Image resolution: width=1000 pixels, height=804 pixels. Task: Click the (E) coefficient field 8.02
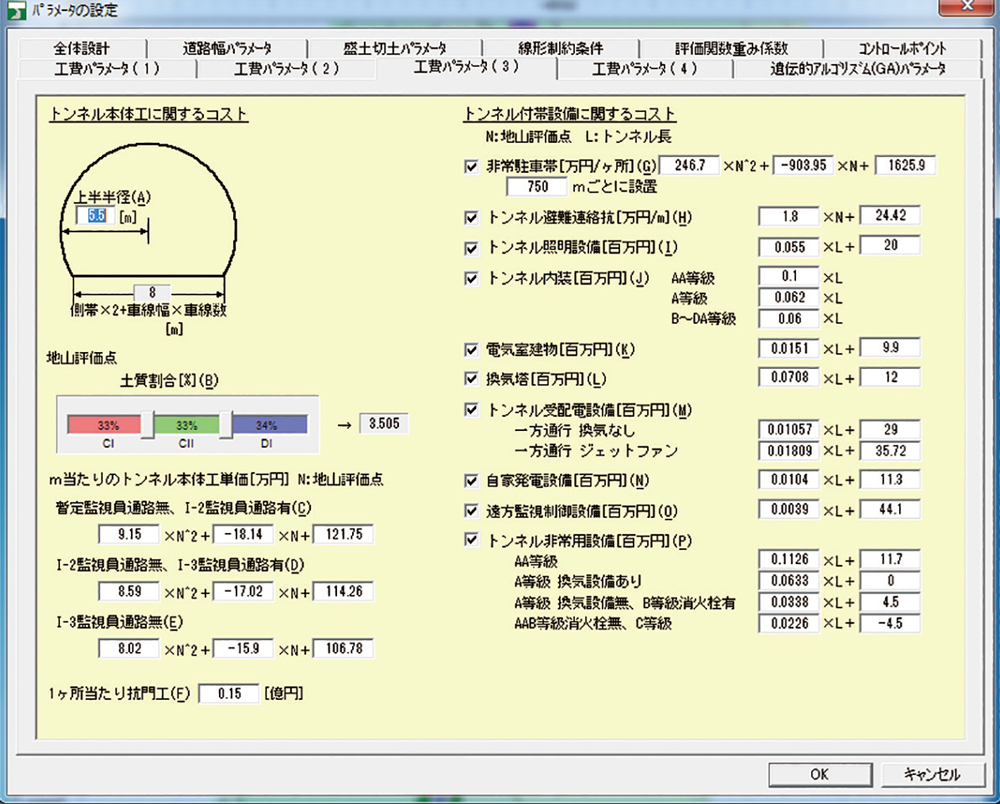point(129,648)
